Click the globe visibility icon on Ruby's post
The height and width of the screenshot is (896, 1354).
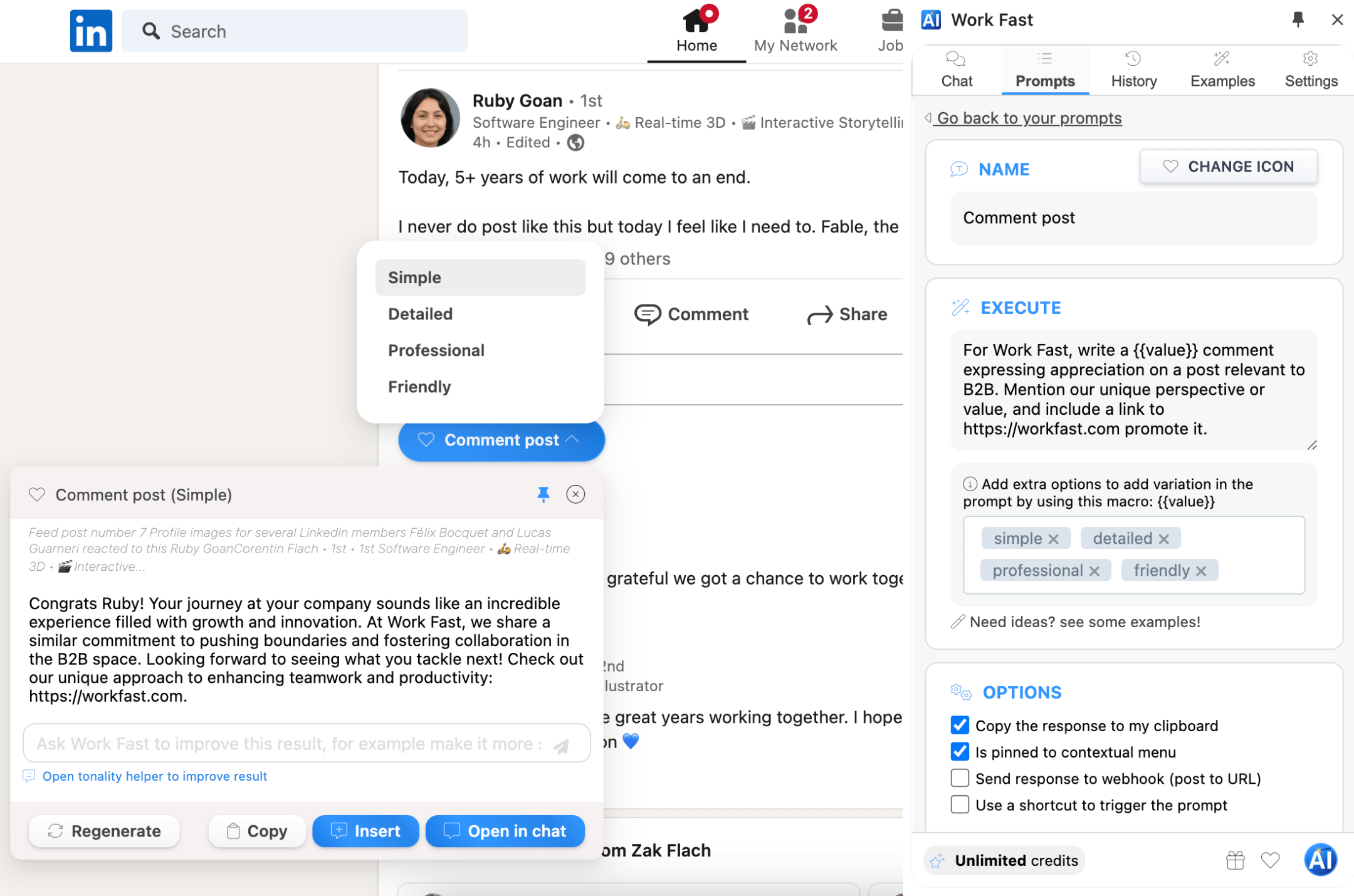coord(575,143)
